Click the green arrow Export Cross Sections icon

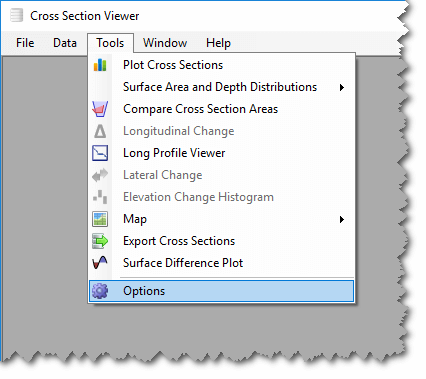(x=100, y=241)
